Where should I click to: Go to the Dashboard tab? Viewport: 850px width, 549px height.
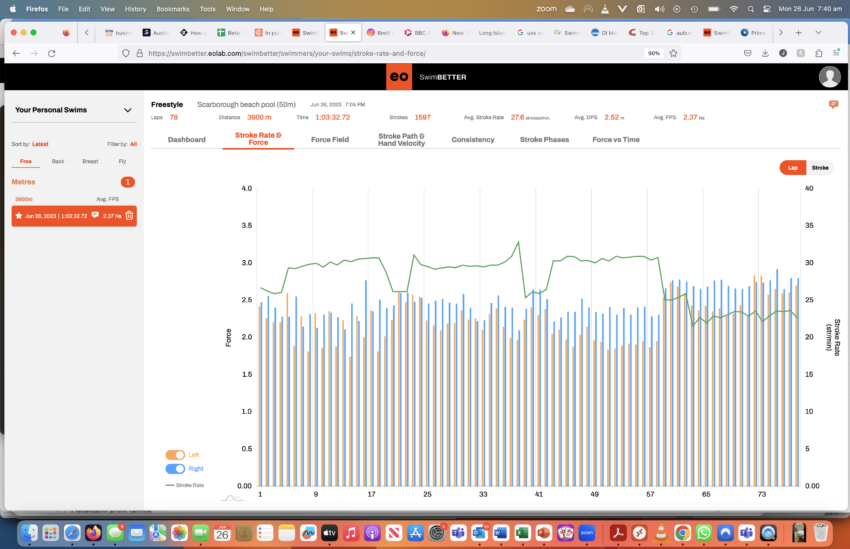click(186, 140)
